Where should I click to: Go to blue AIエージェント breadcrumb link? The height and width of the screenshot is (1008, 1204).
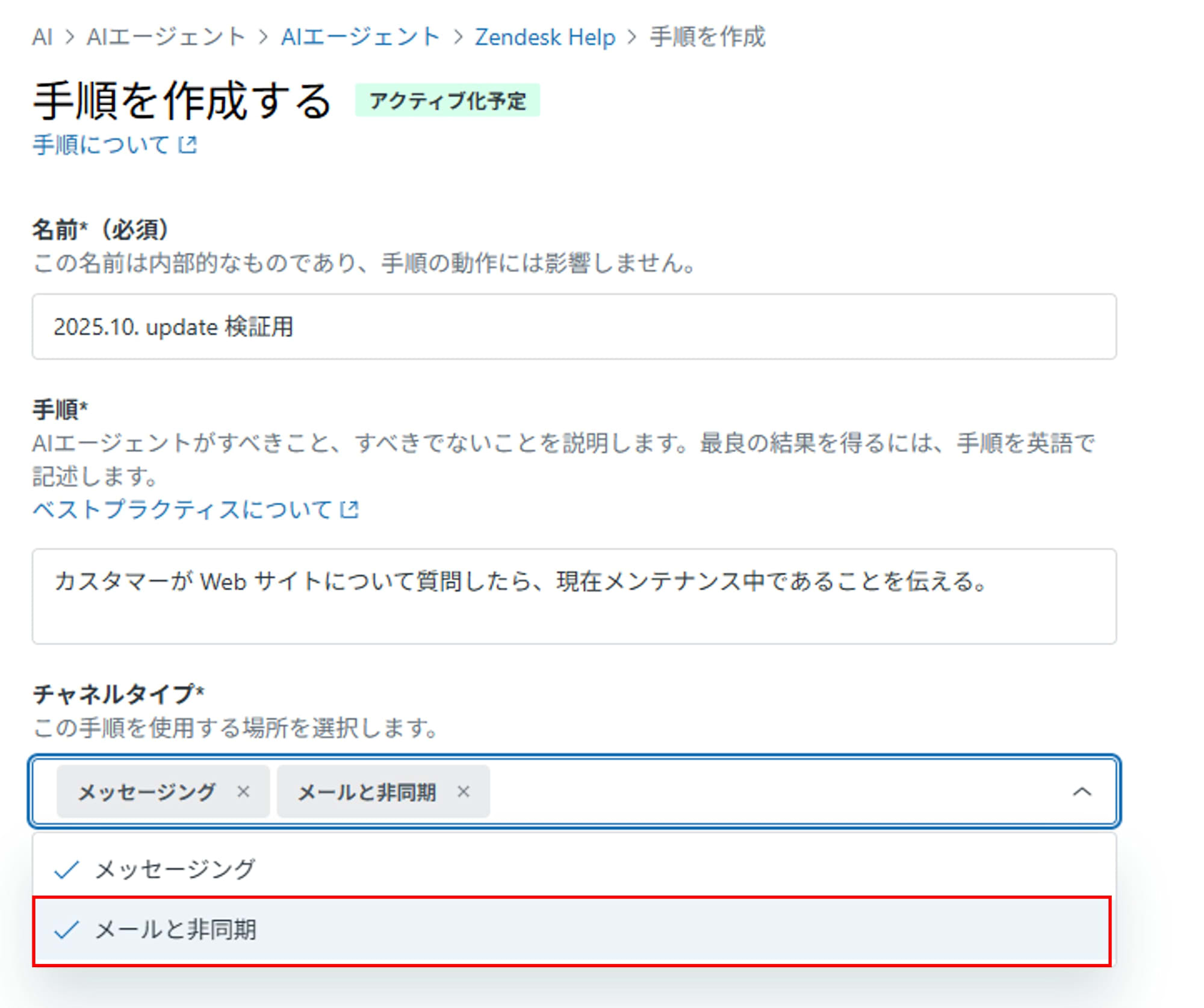pos(360,37)
